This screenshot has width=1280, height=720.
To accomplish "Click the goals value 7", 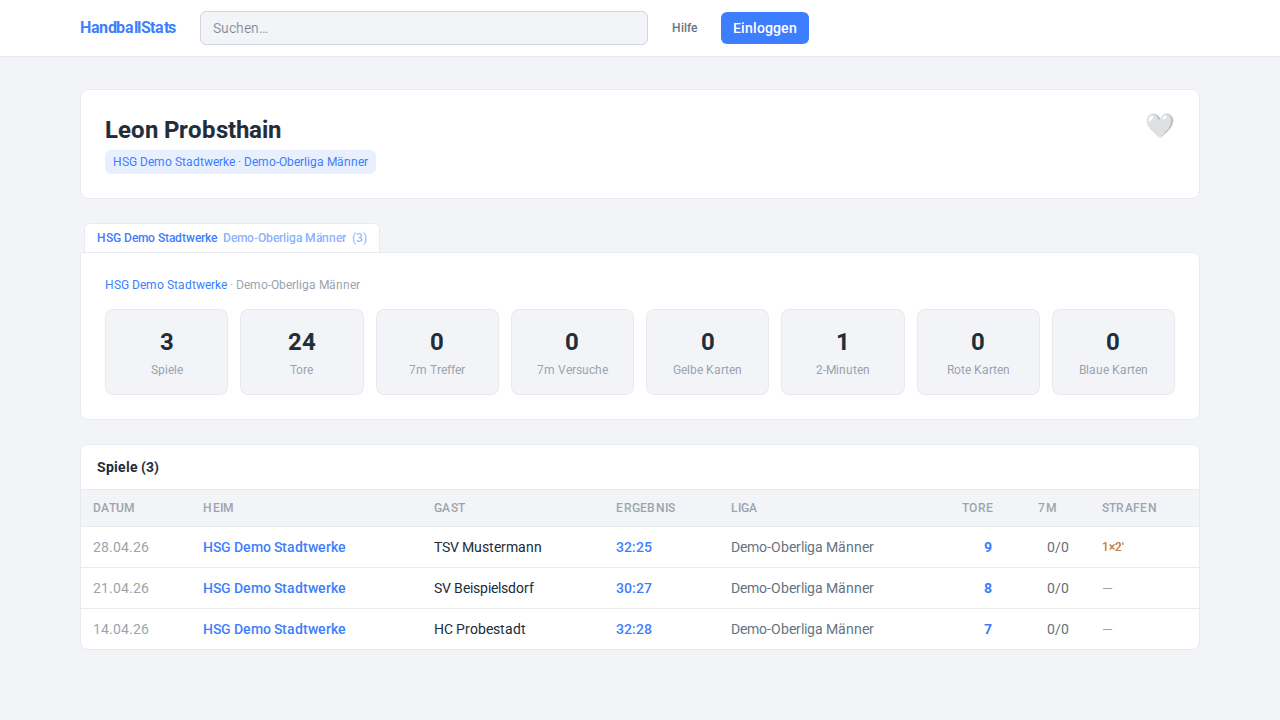I will (x=988, y=629).
